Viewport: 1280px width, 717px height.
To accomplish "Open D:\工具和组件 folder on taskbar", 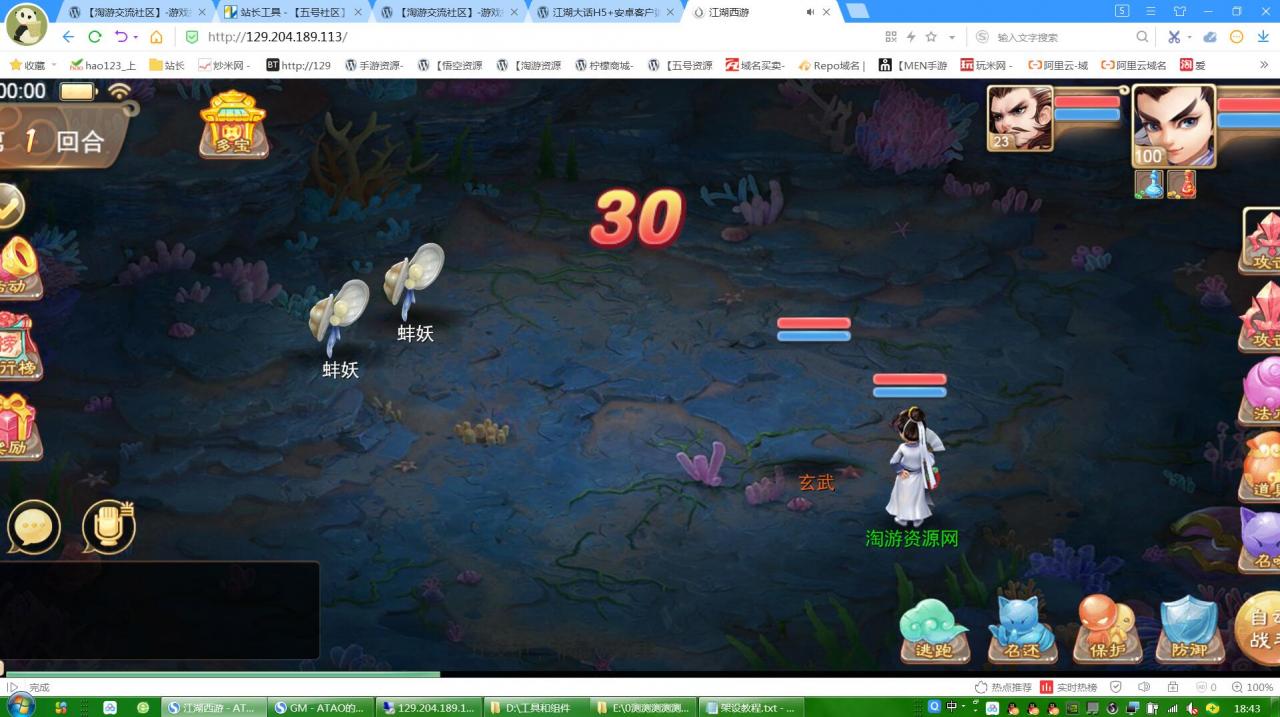I will [536, 707].
